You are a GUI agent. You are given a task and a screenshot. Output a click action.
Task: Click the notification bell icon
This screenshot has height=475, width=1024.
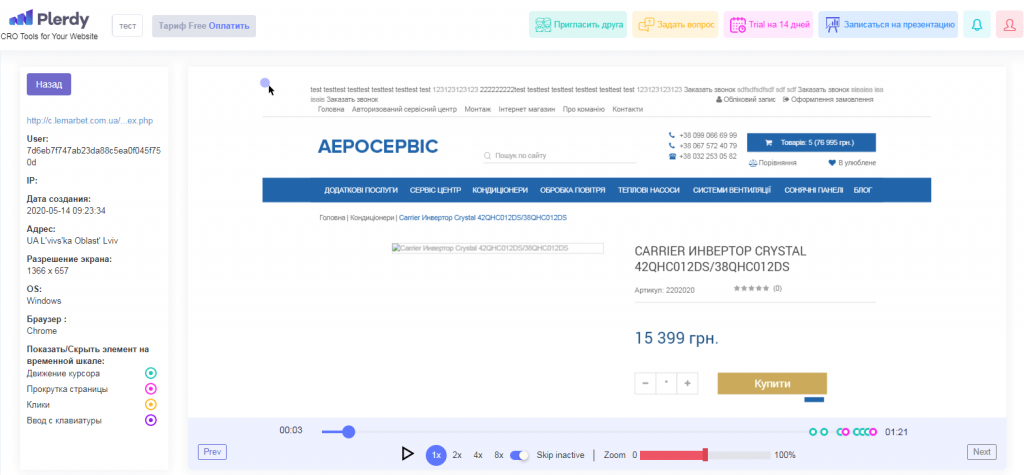pos(977,25)
